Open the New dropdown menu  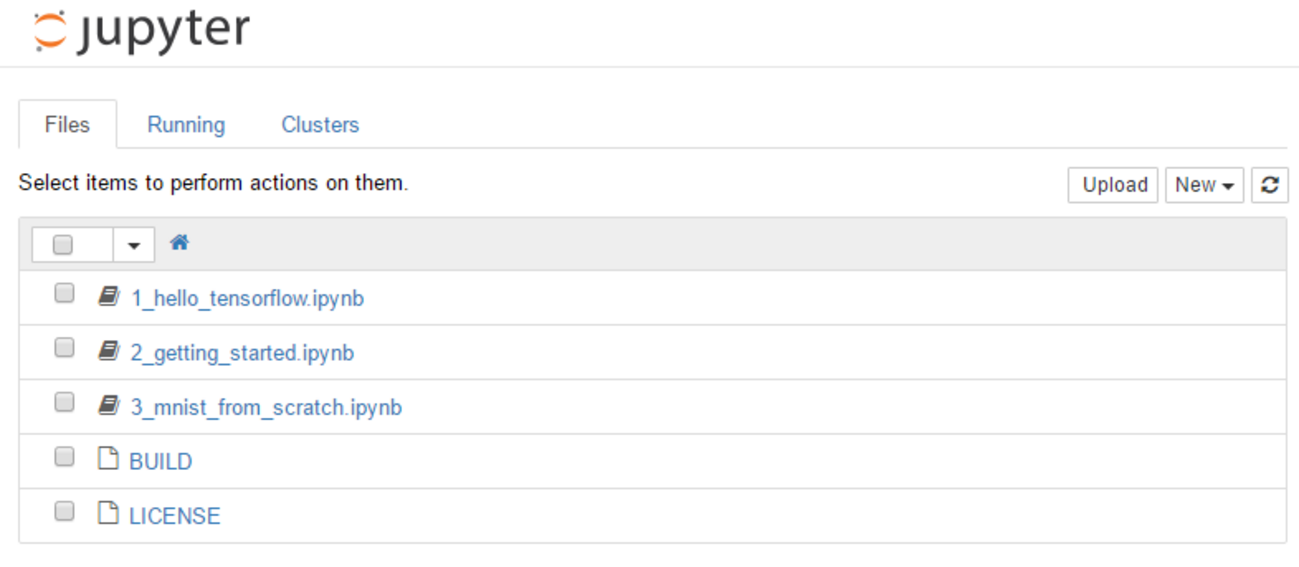coord(1204,185)
